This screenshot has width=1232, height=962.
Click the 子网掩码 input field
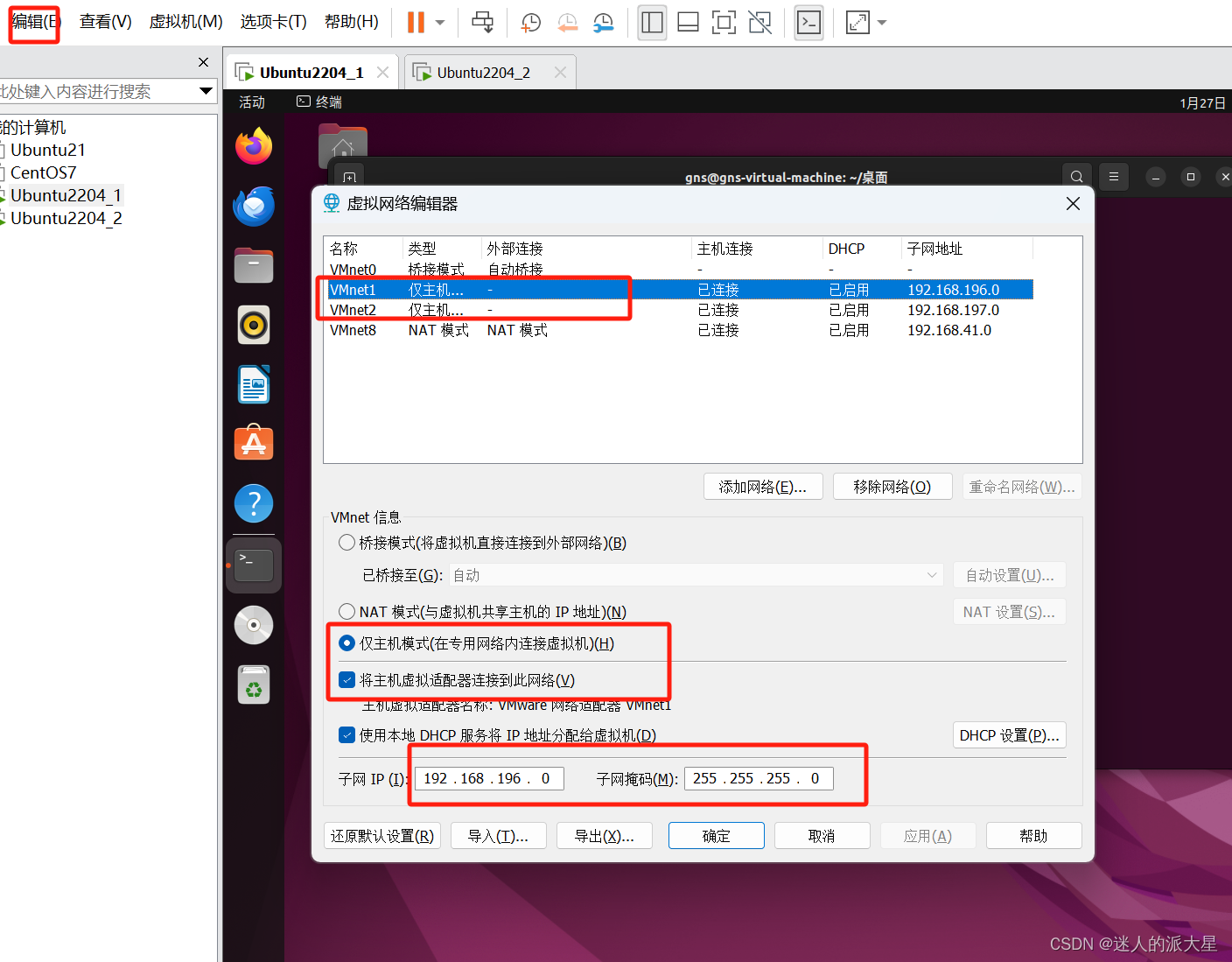[x=759, y=778]
